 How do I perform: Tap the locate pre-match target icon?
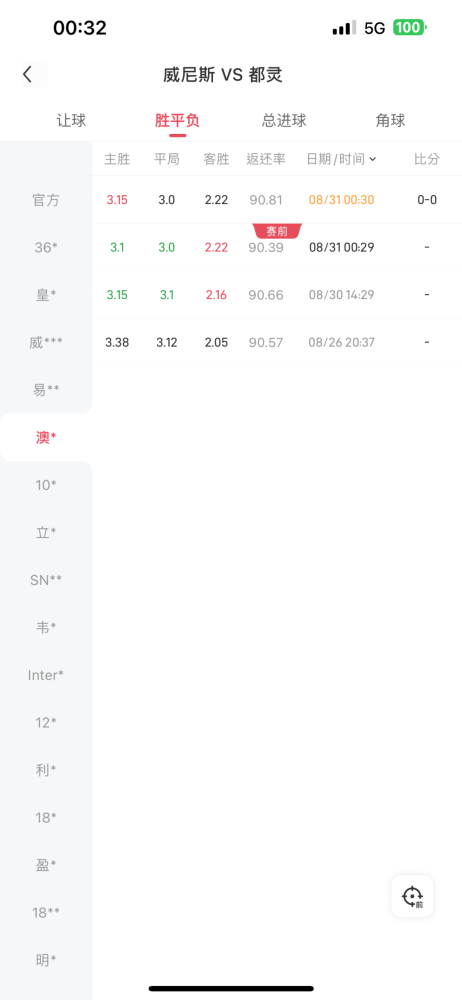coord(412,896)
